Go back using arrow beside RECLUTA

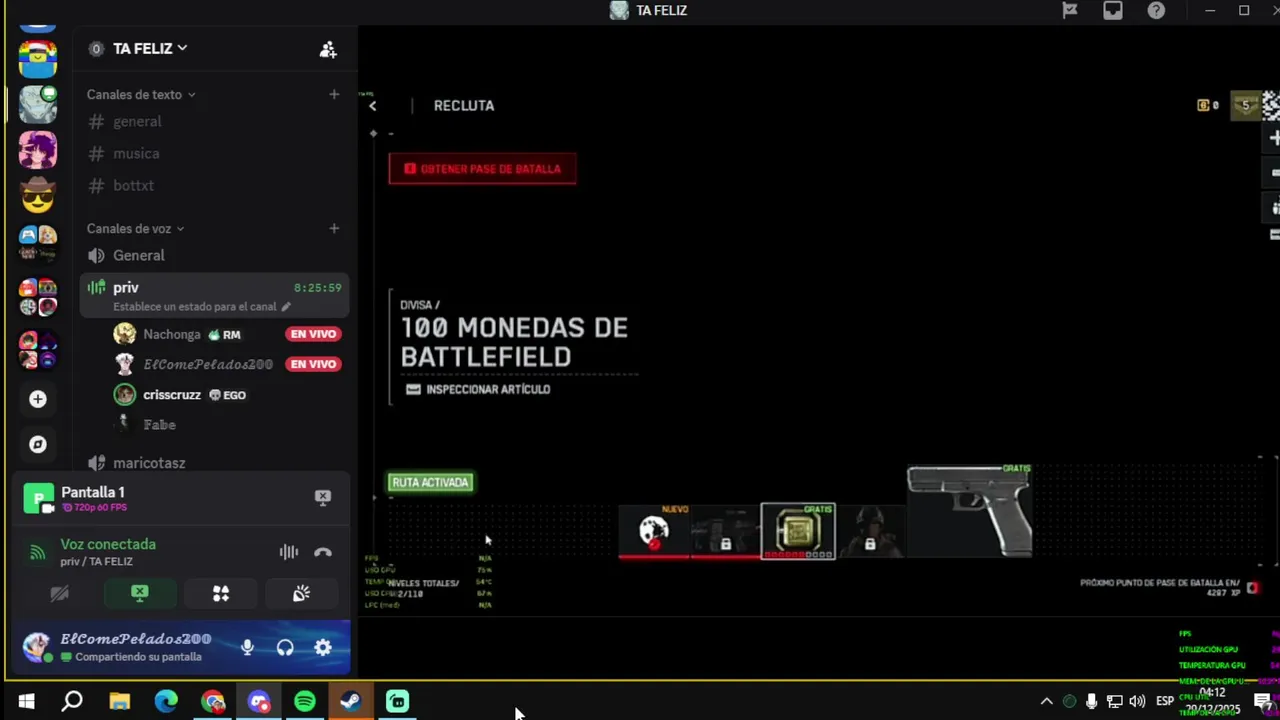(372, 105)
